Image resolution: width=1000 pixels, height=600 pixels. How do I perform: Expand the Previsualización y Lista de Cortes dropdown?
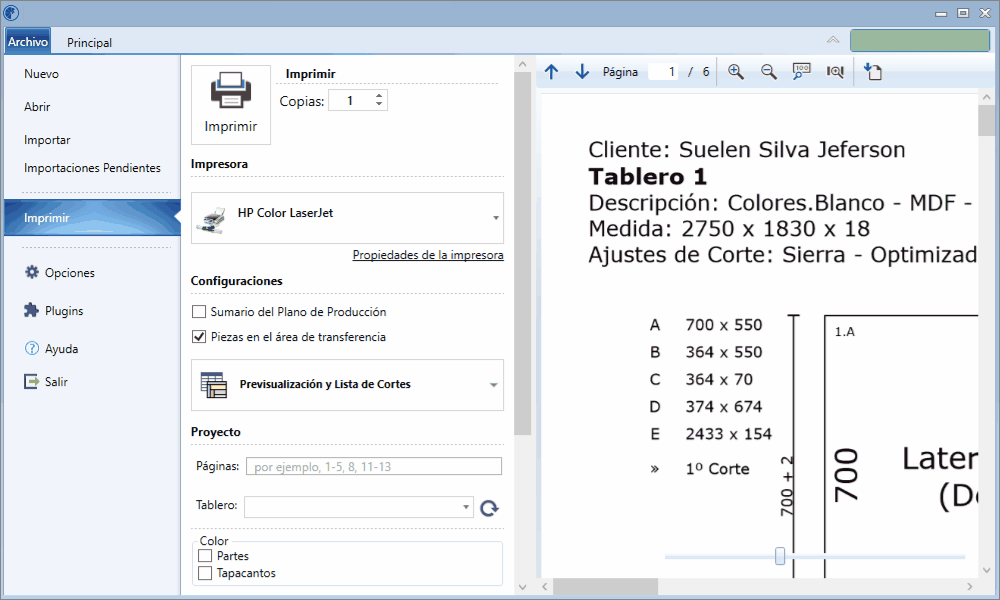point(494,385)
